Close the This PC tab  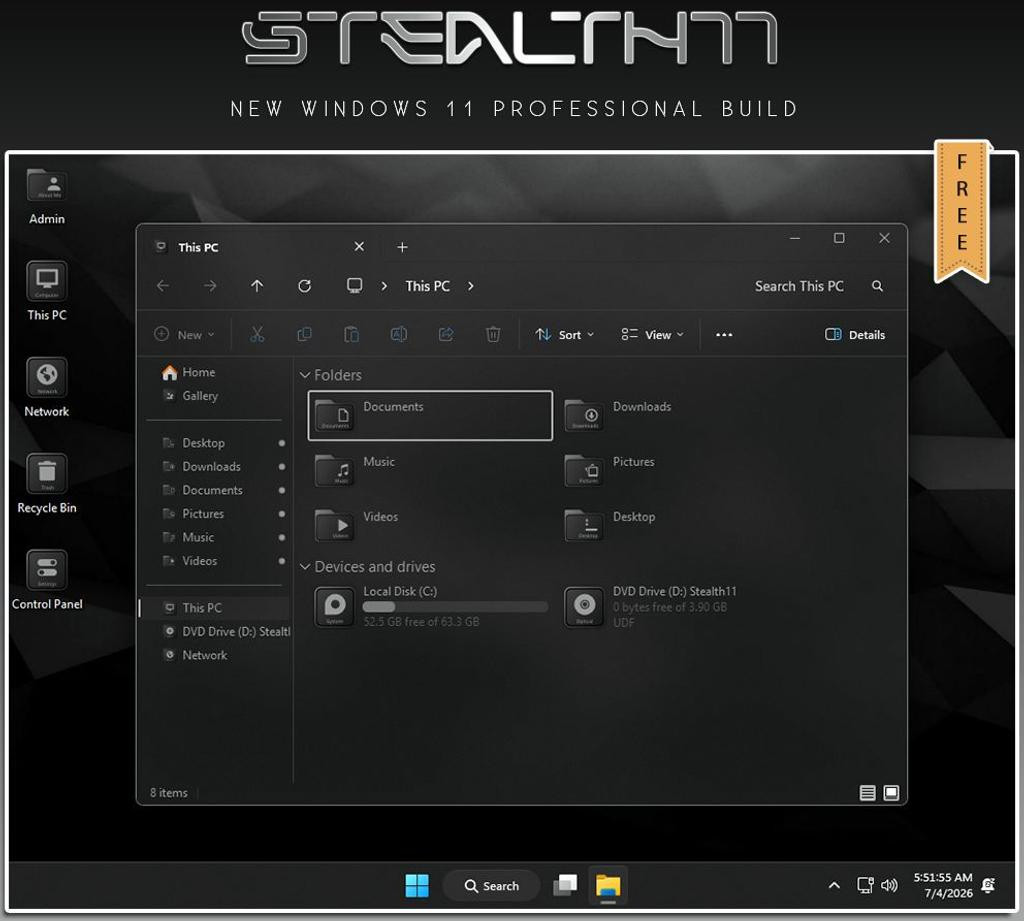pos(359,247)
